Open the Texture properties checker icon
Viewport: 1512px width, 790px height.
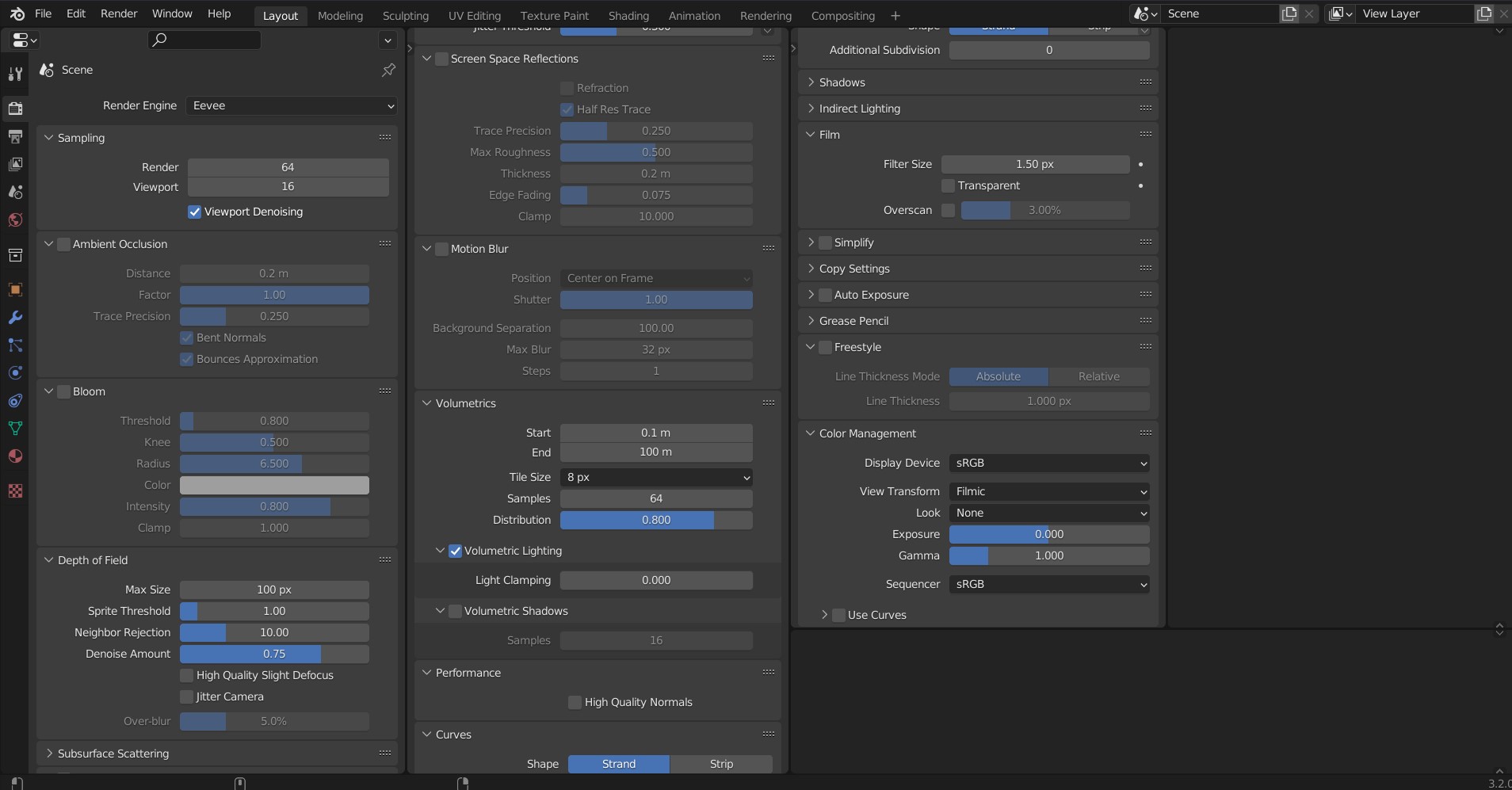(x=15, y=490)
